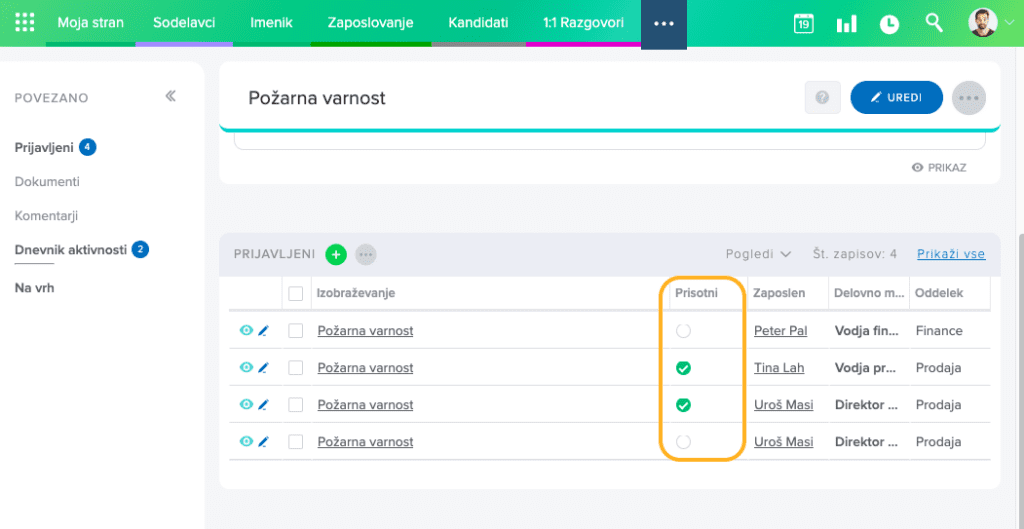Image resolution: width=1024 pixels, height=529 pixels.
Task: Jump to Dokumenti in sidebar
Action: [47, 182]
